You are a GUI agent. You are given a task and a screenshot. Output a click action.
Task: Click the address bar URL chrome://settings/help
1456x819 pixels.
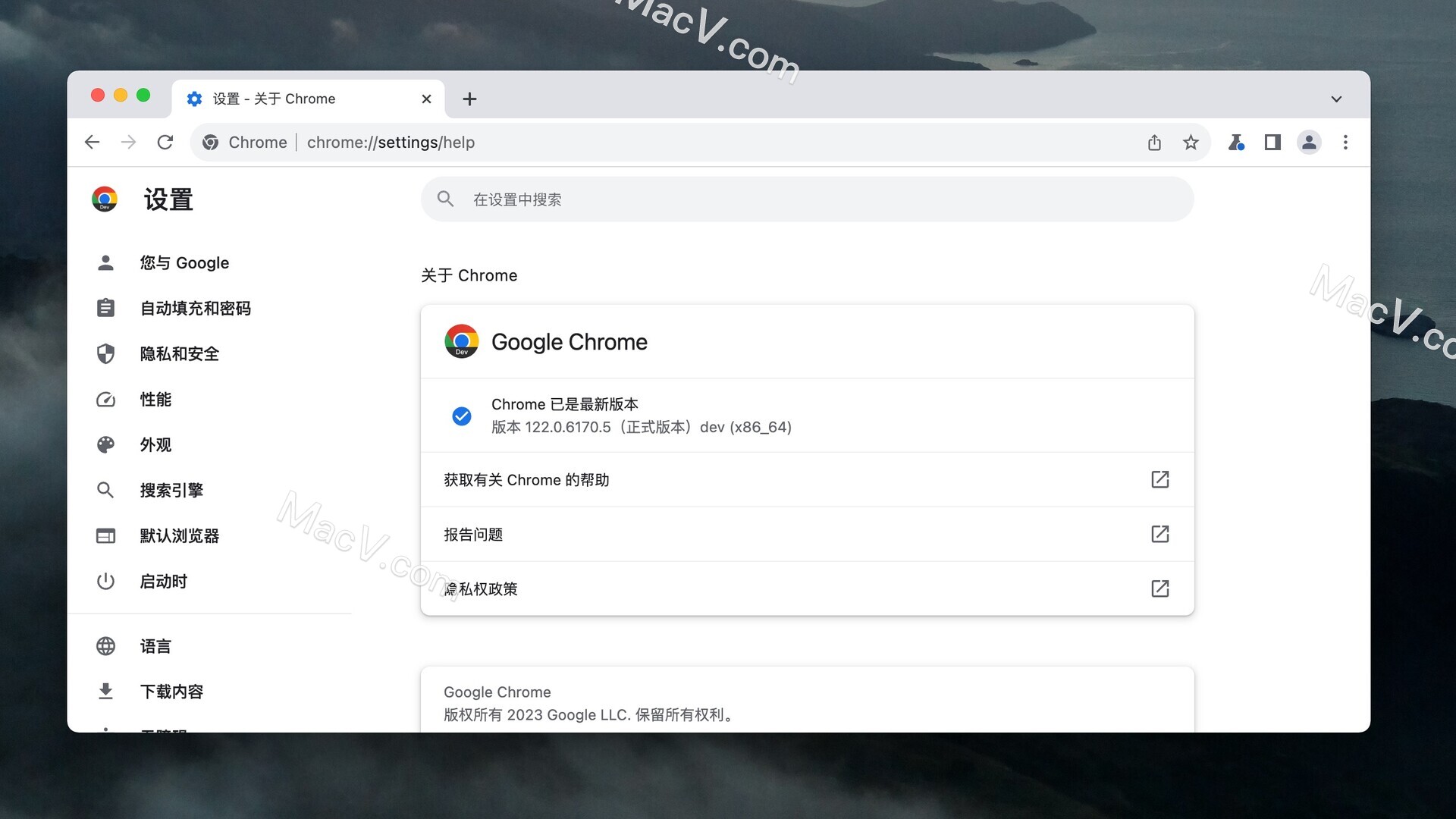pos(391,143)
